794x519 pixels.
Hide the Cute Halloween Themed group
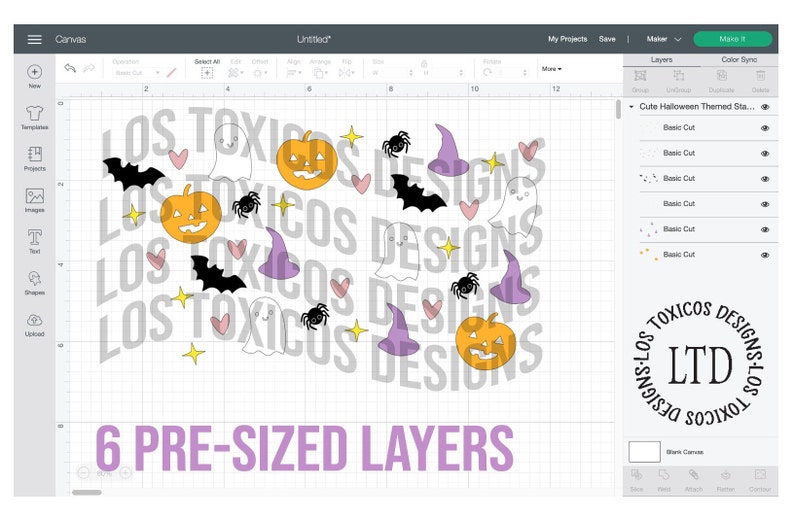point(765,107)
